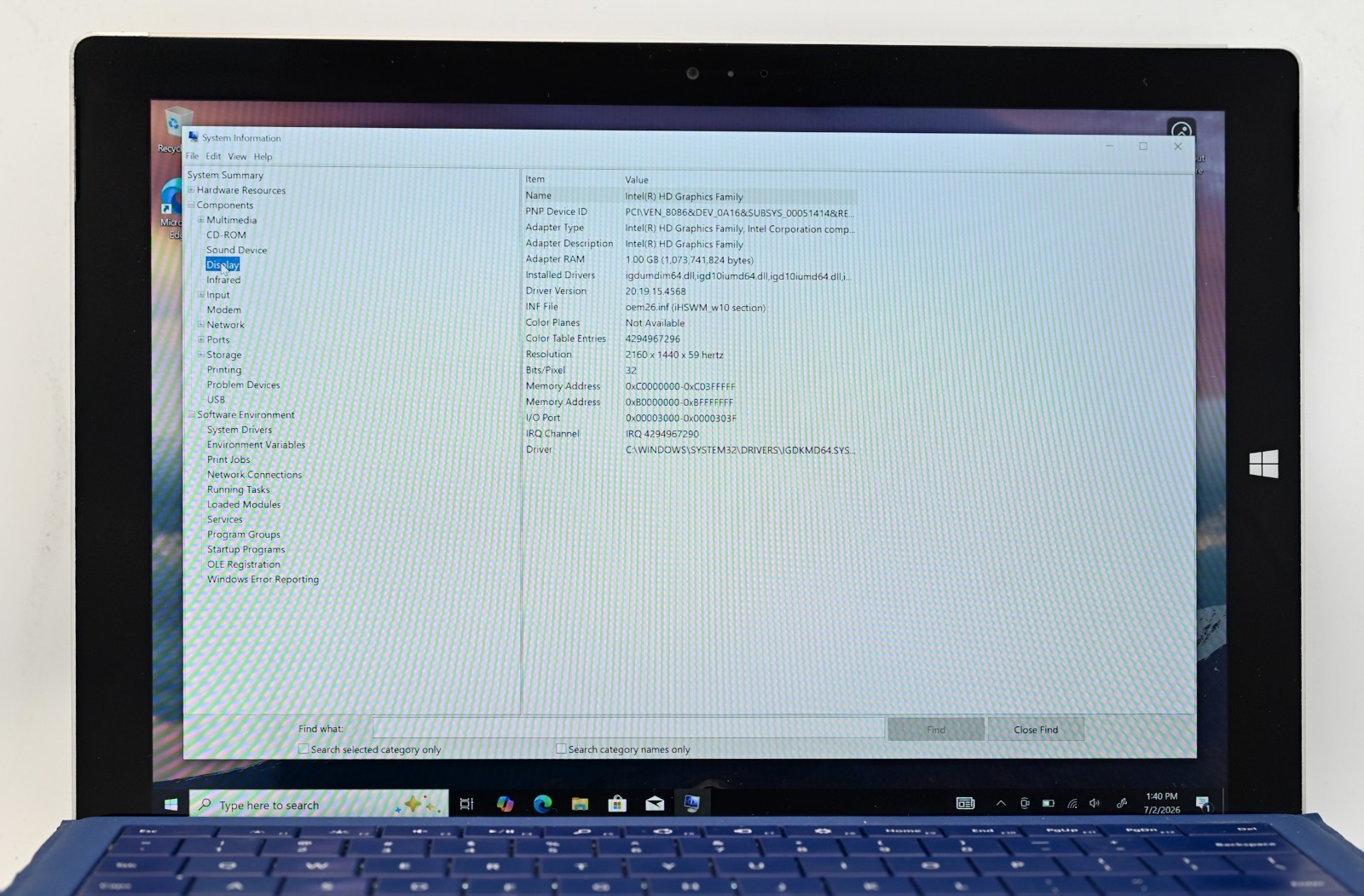The width and height of the screenshot is (1364, 896).
Task: Select System Summary in the tree
Action: [x=225, y=176]
